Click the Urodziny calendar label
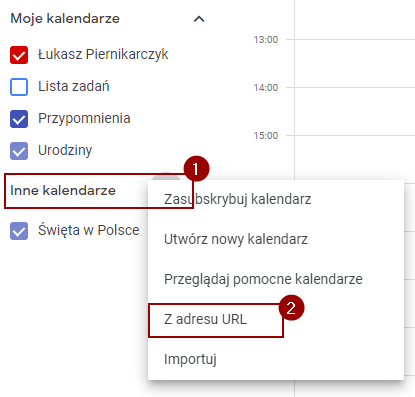 65,150
